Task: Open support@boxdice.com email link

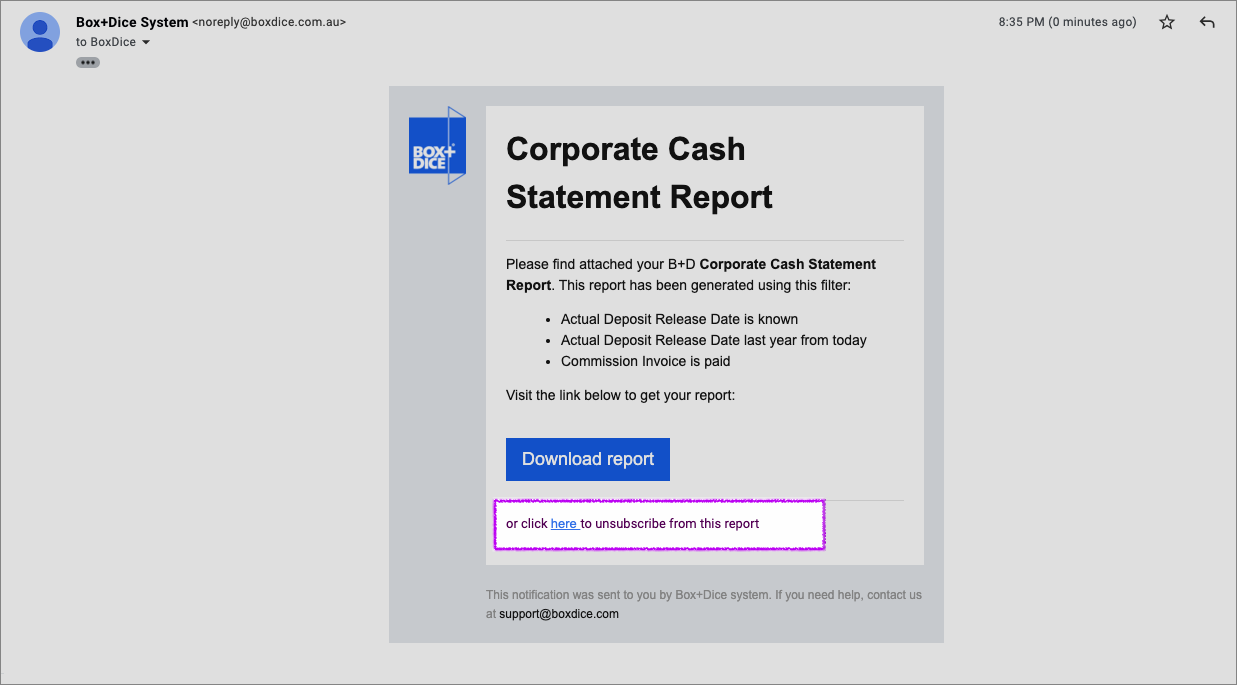Action: [559, 614]
